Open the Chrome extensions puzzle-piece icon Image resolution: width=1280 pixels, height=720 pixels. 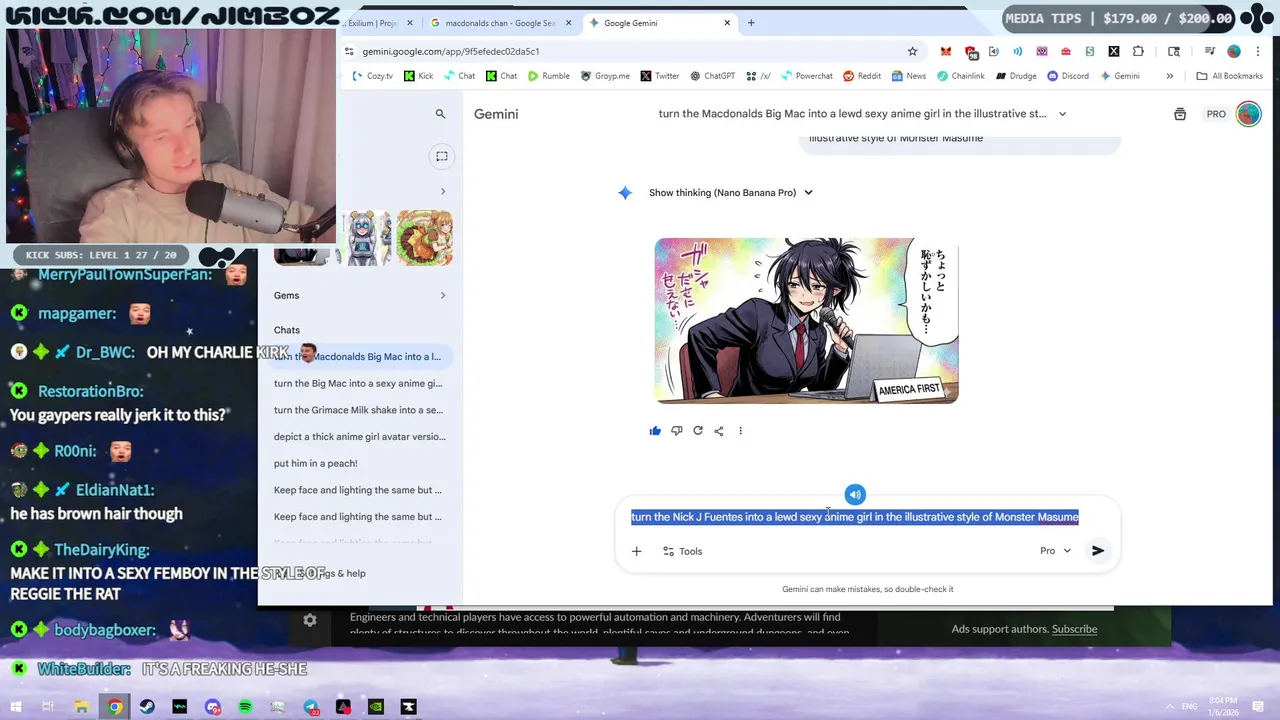[x=1138, y=51]
